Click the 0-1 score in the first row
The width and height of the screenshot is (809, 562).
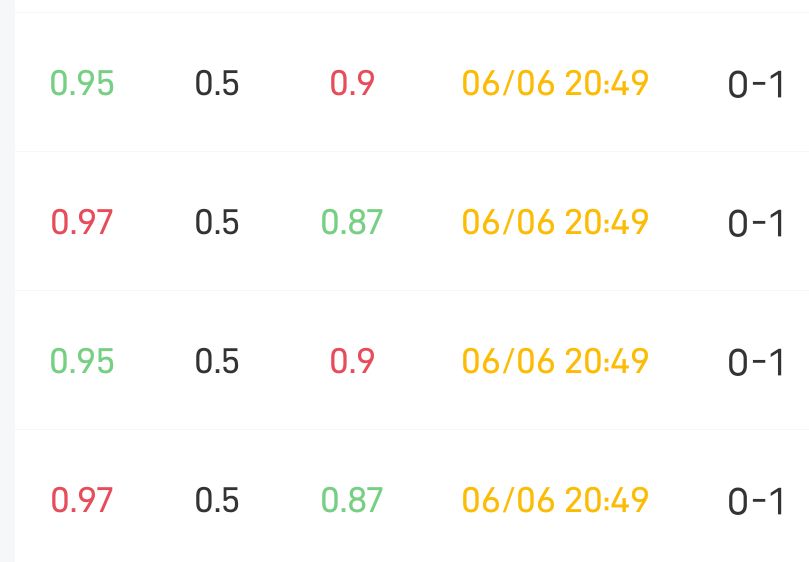(756, 86)
